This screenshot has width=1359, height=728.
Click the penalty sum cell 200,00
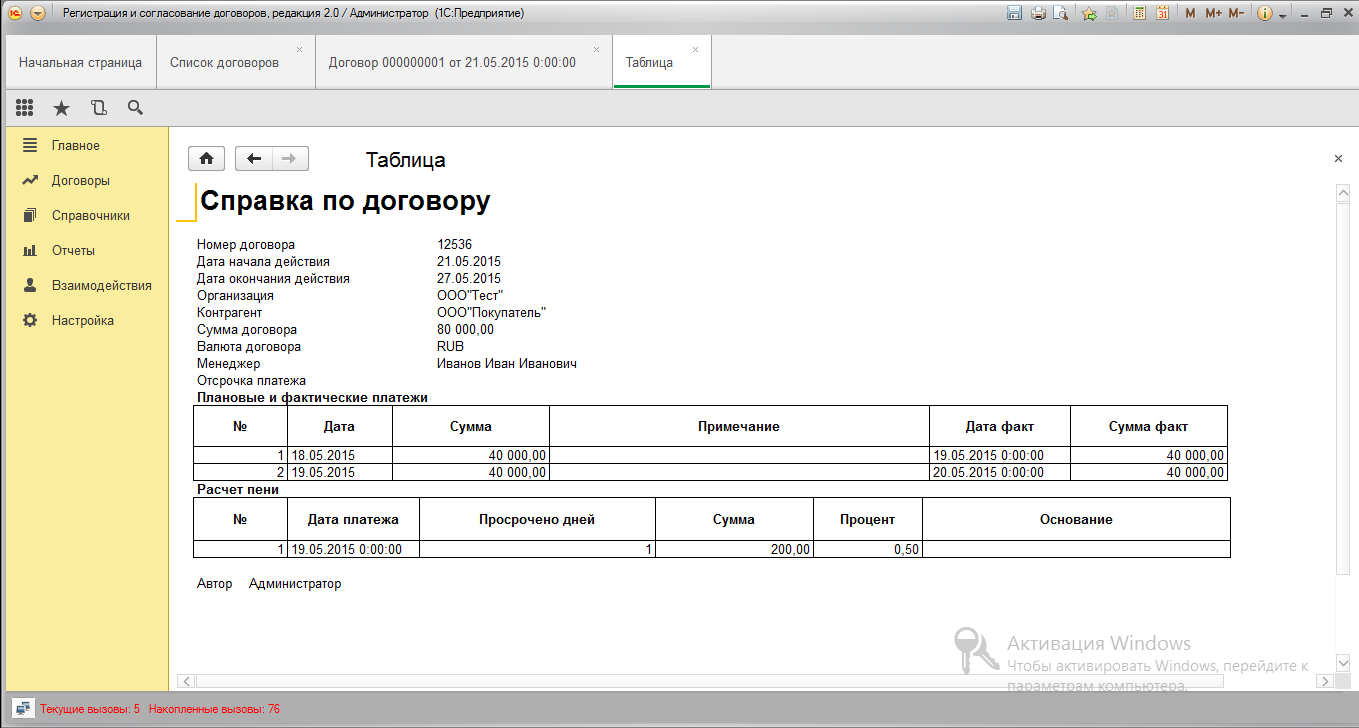pos(734,549)
